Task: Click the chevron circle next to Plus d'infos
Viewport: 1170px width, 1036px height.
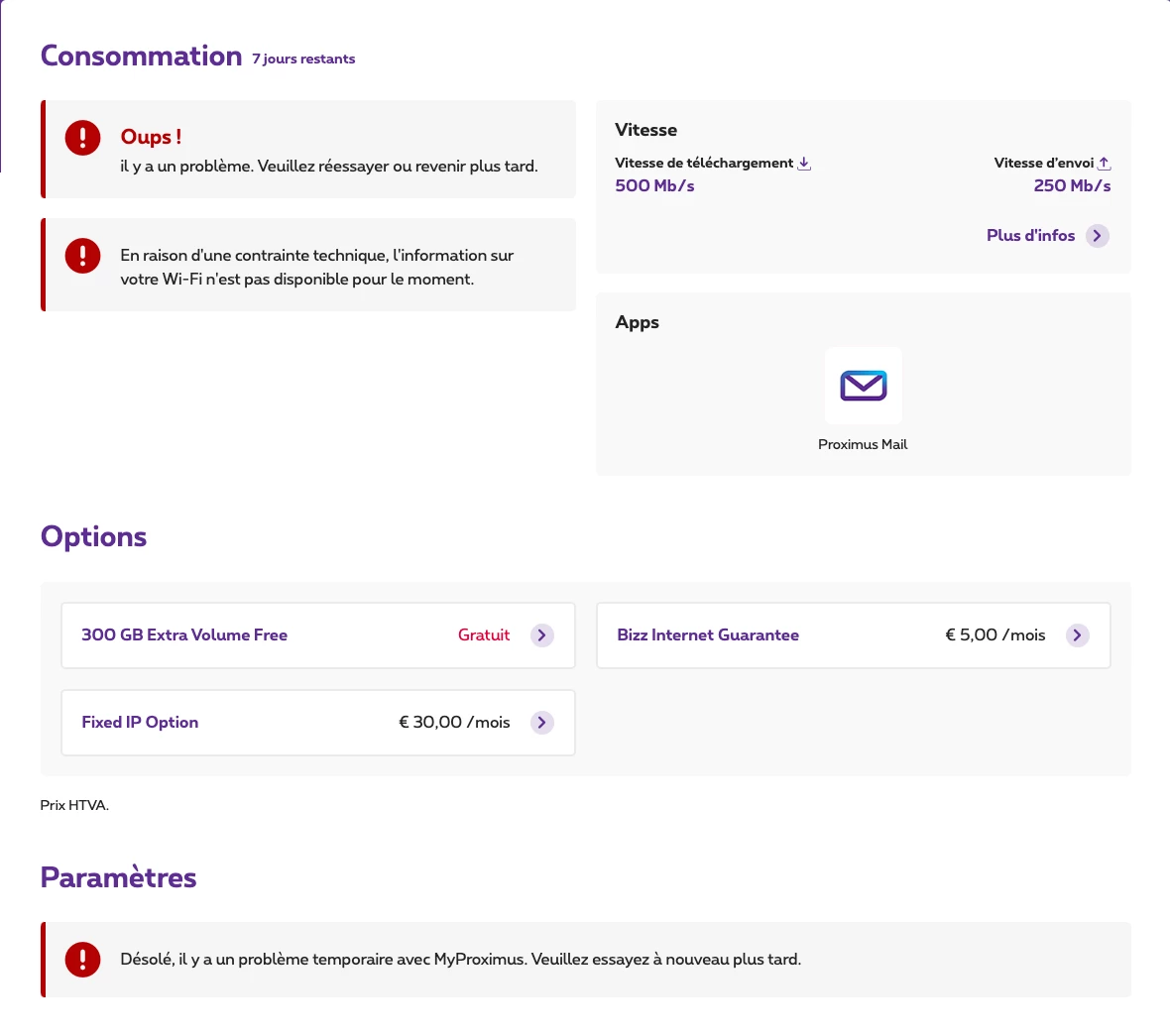Action: (x=1097, y=236)
